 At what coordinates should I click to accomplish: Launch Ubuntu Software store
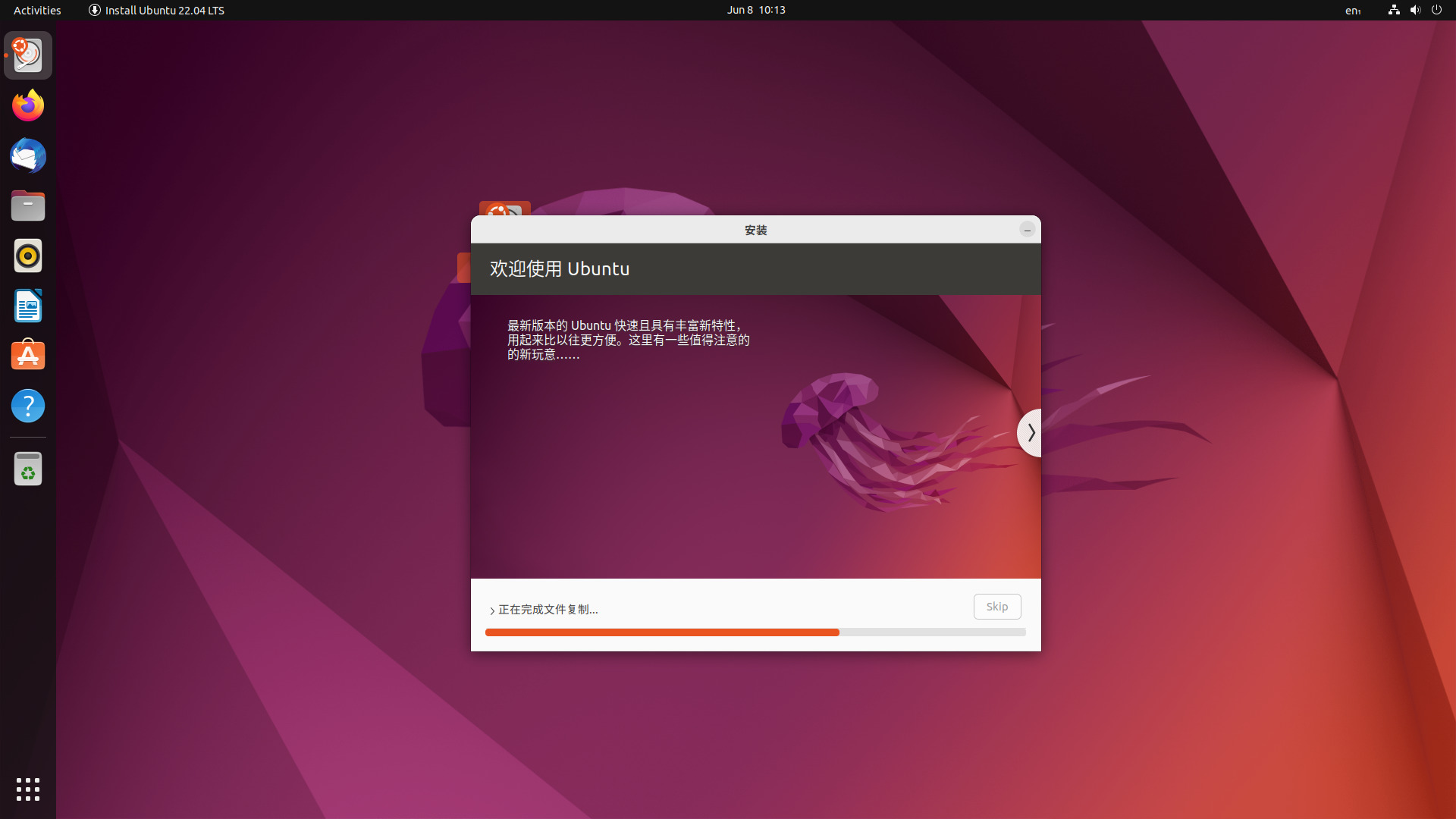[x=28, y=355]
